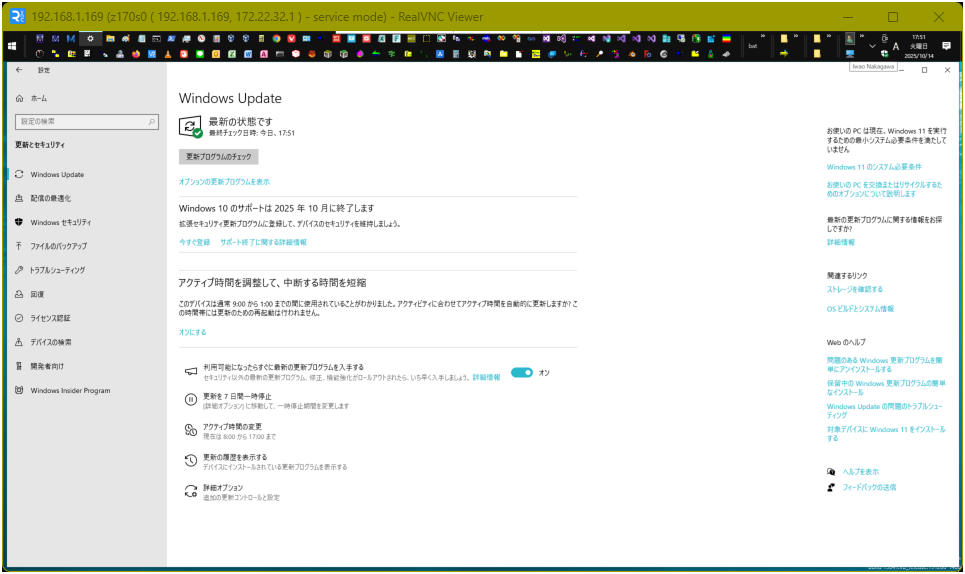
Task: Click the 今すぐ登録 link
Action: pyautogui.click(x=194, y=242)
